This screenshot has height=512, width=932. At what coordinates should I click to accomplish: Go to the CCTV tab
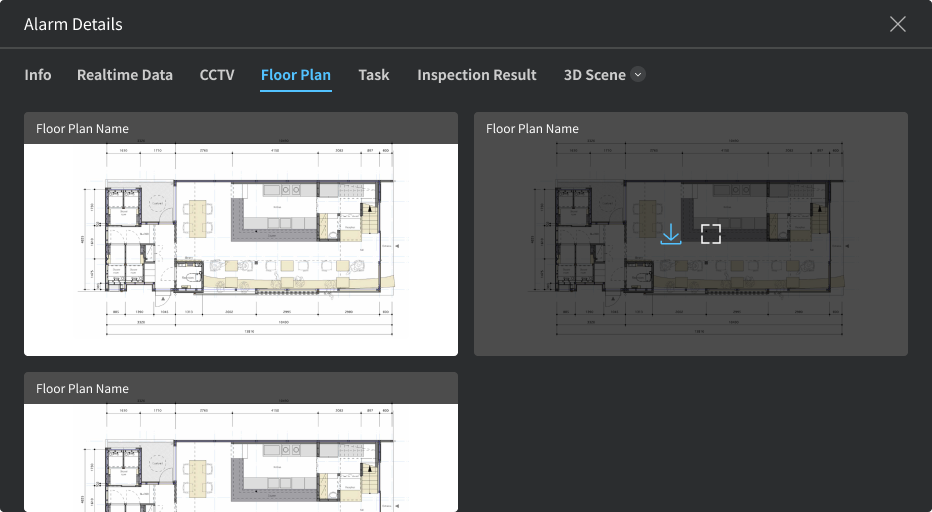[217, 75]
